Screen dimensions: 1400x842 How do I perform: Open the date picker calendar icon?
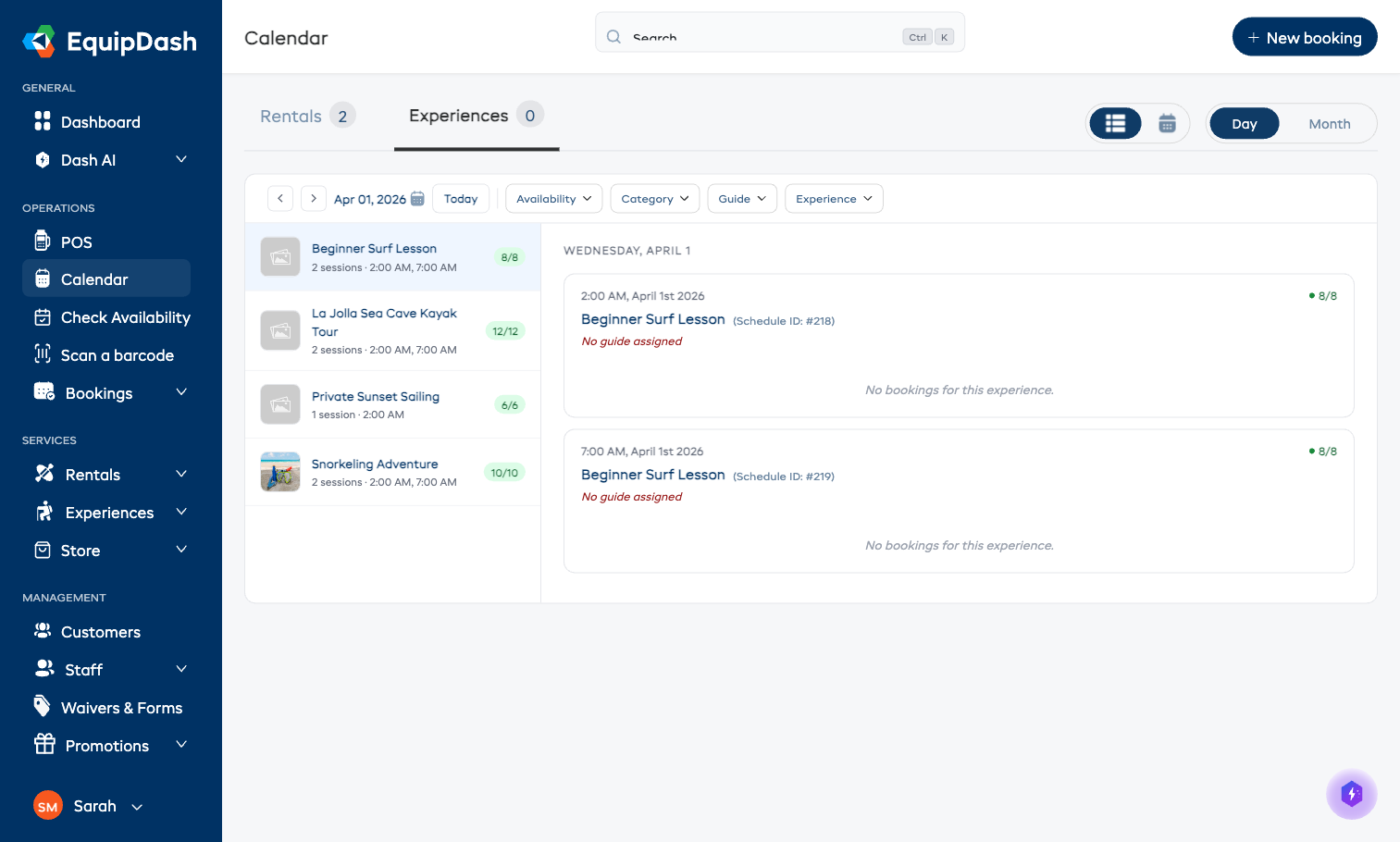click(417, 198)
